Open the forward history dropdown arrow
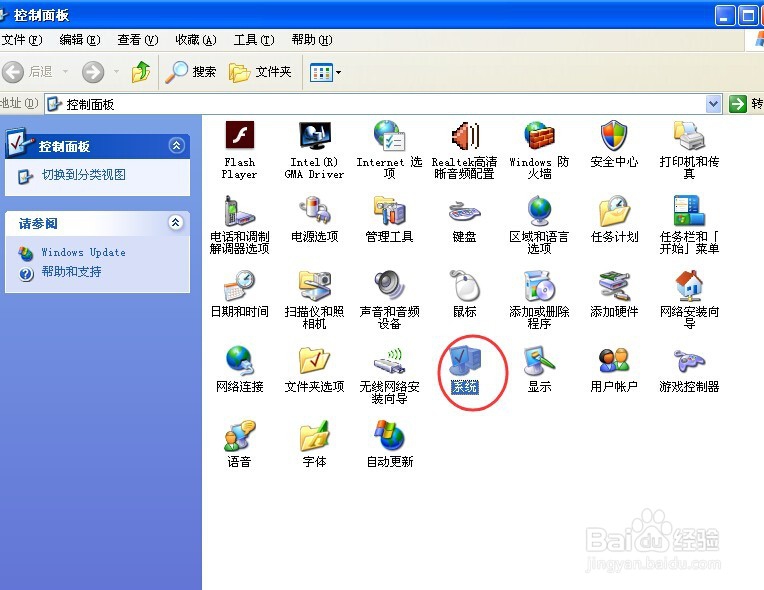The image size is (764, 590). (x=116, y=72)
